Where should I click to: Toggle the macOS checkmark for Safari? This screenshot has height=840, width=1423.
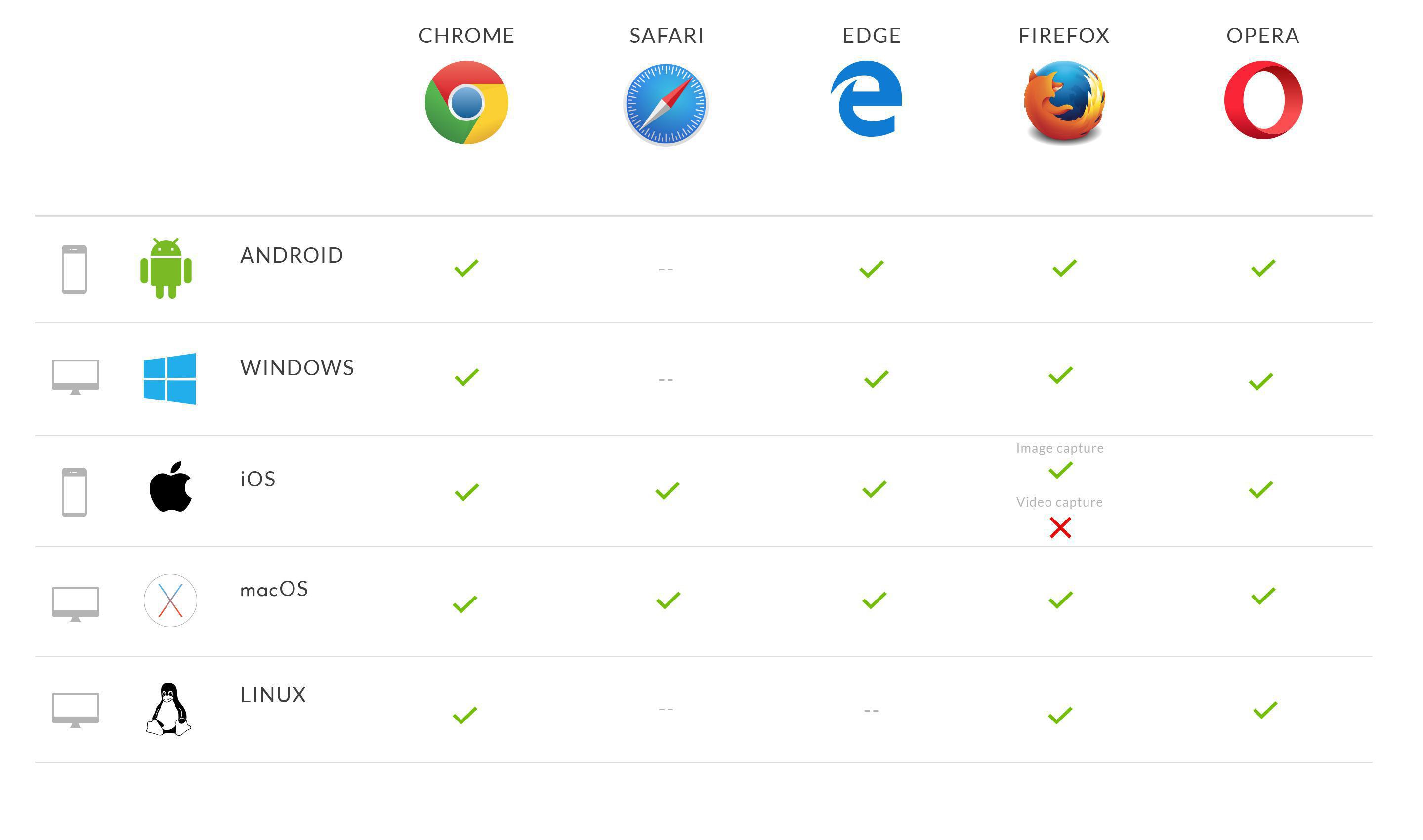665,600
